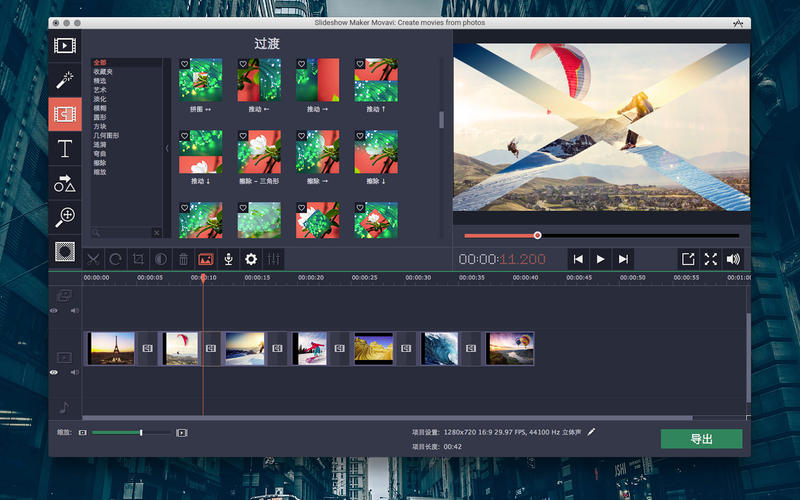This screenshot has width=800, height=500.
Task: Mute the main video track speaker
Action: (x=75, y=372)
